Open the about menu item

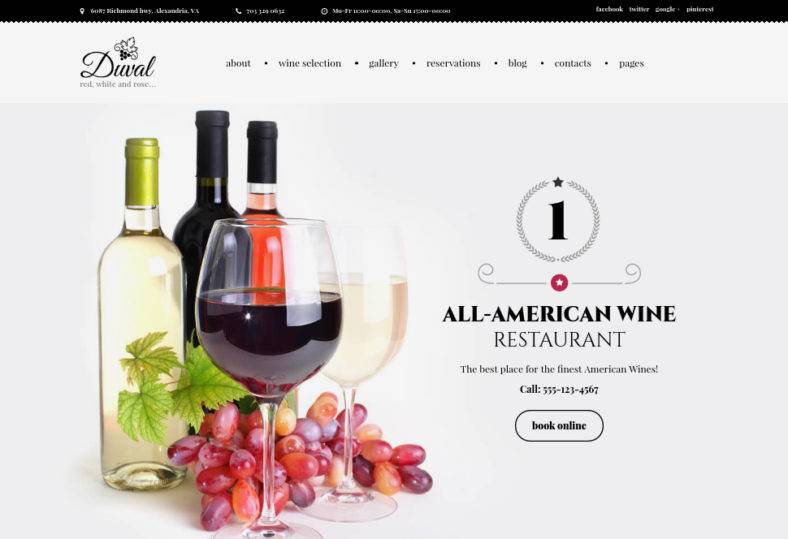238,63
